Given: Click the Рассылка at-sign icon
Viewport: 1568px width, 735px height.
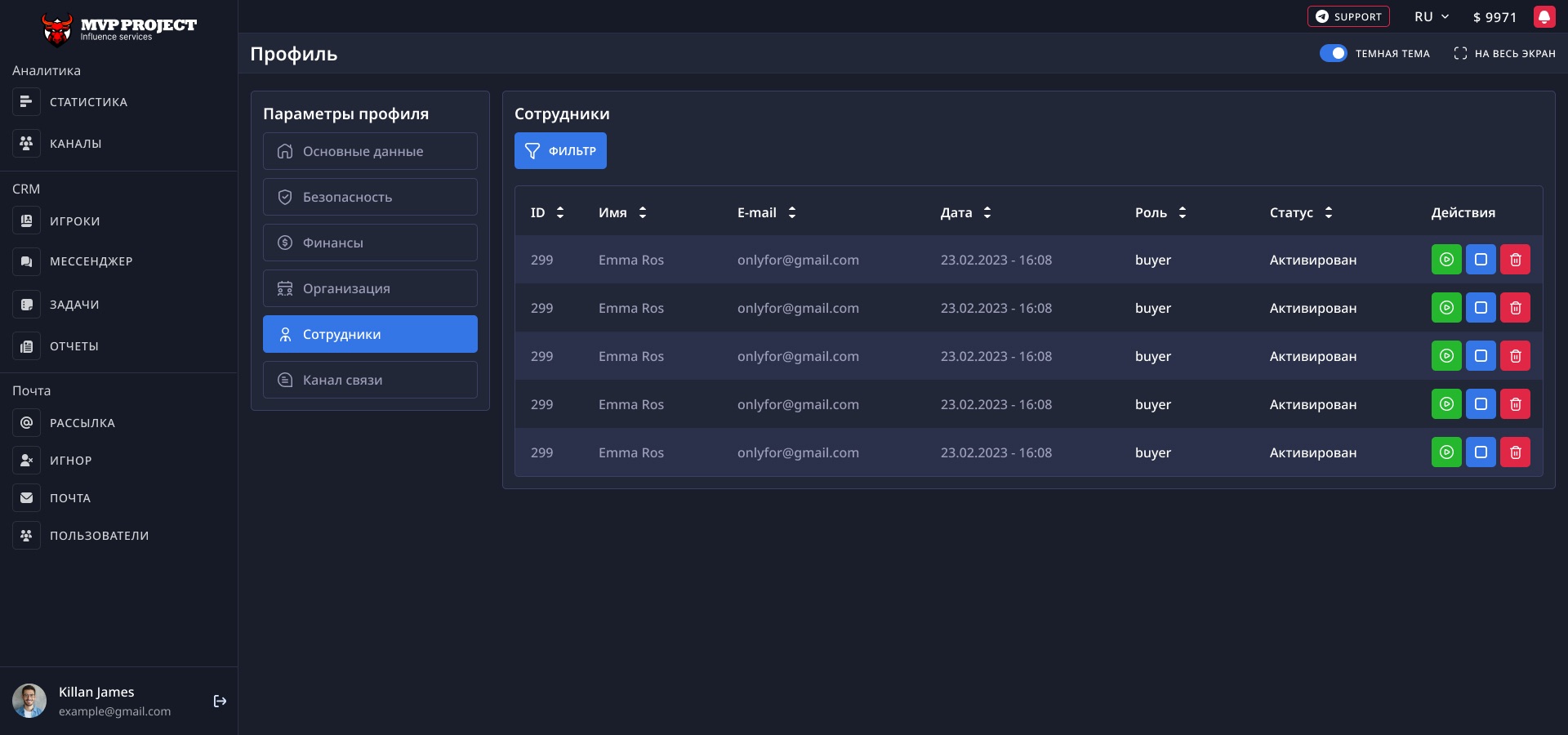Looking at the screenshot, I should (26, 422).
